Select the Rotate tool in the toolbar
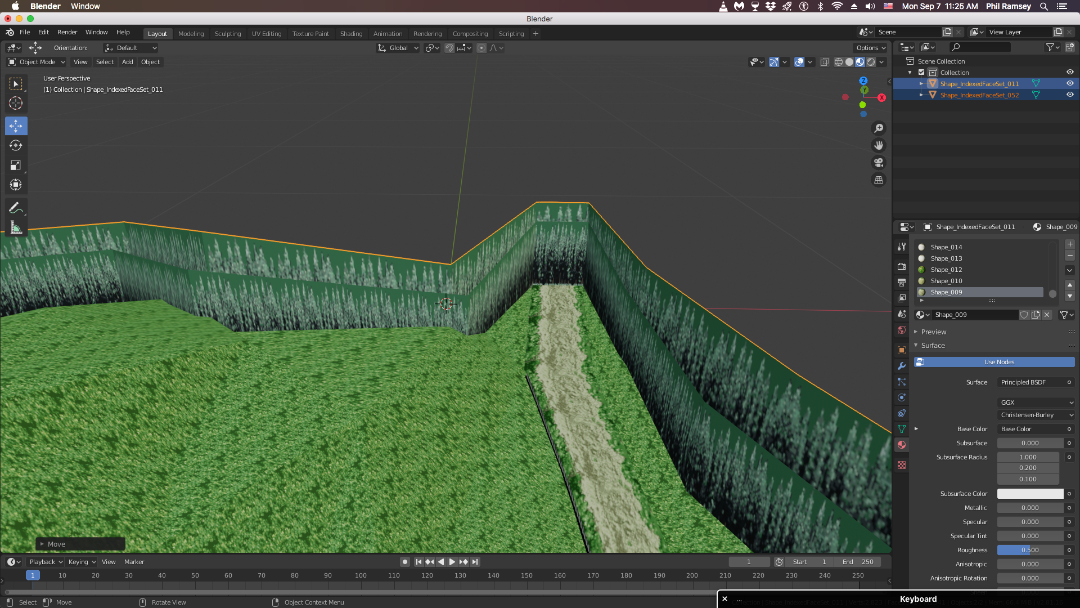 (x=16, y=145)
